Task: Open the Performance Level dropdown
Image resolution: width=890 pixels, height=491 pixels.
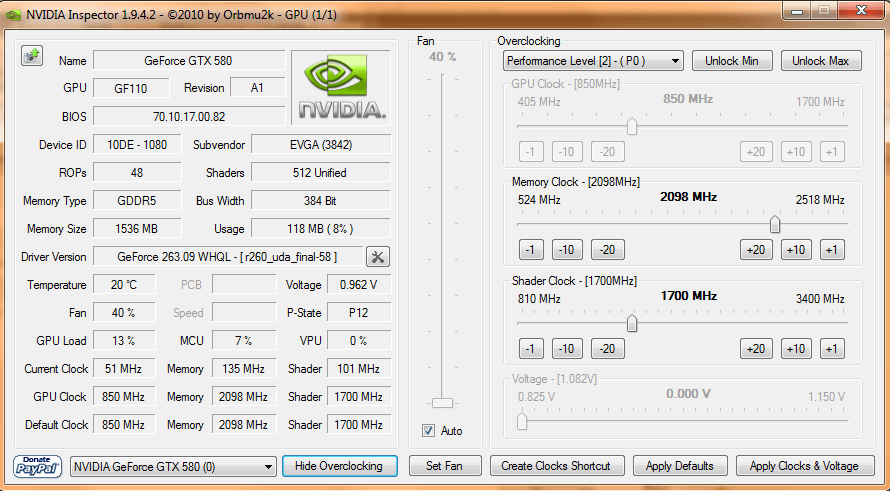Action: pos(593,61)
